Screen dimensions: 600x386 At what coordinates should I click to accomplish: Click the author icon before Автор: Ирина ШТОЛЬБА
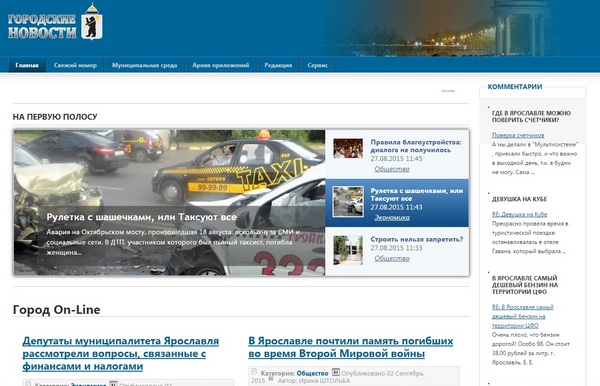[271, 379]
